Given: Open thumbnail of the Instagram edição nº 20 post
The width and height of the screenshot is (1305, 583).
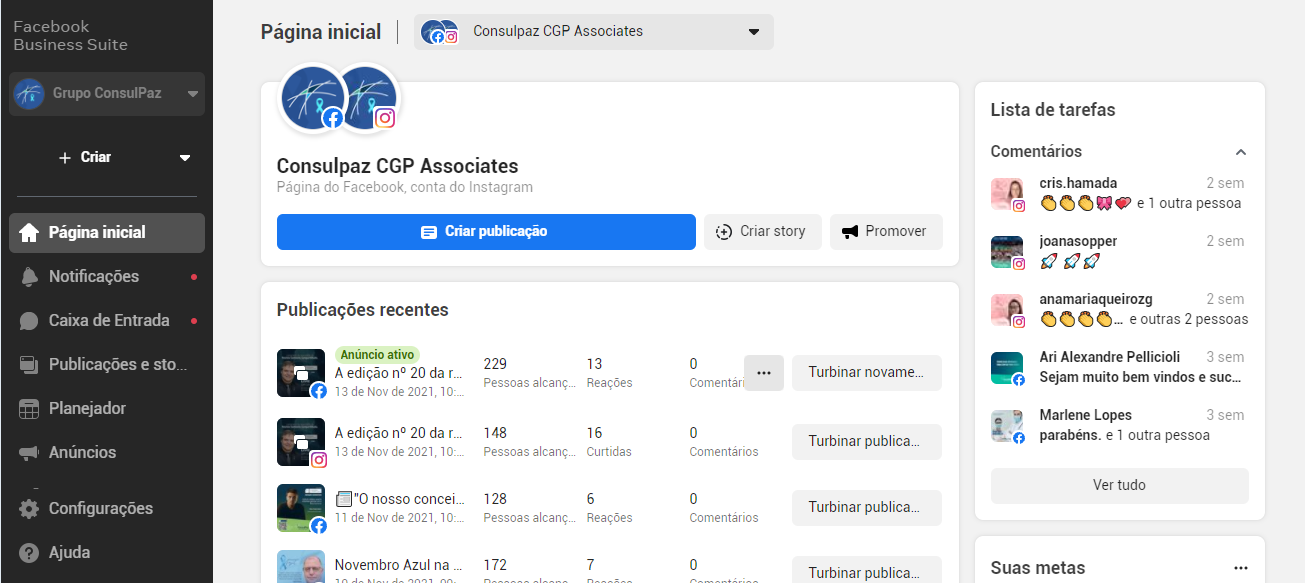Looking at the screenshot, I should coord(301,442).
